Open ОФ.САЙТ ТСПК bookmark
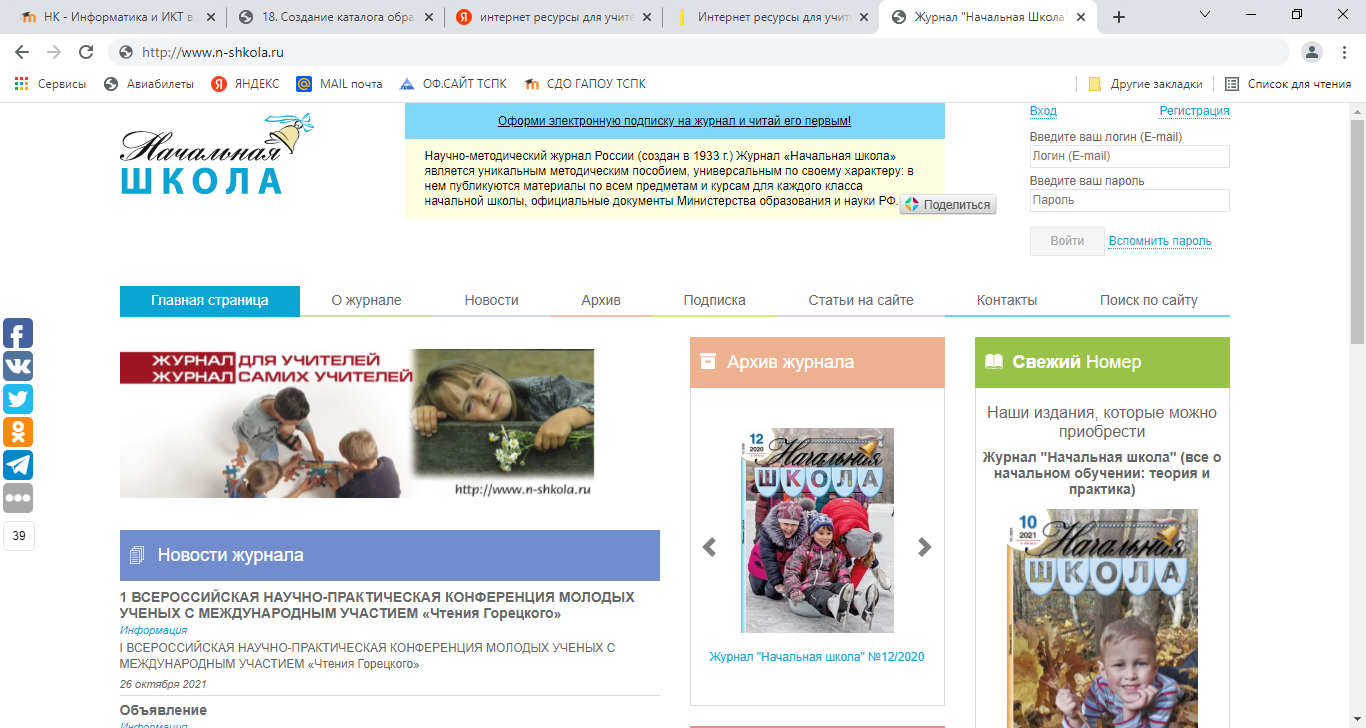Viewport: 1366px width, 728px height. tap(454, 84)
